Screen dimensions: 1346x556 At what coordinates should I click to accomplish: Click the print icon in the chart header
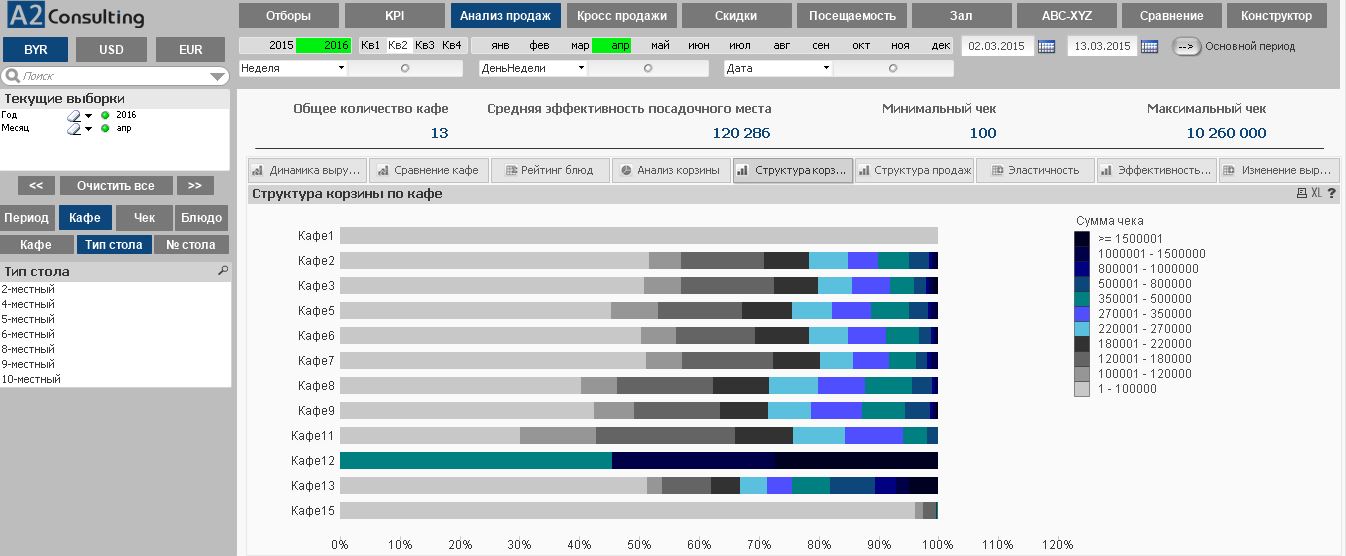click(x=1301, y=194)
